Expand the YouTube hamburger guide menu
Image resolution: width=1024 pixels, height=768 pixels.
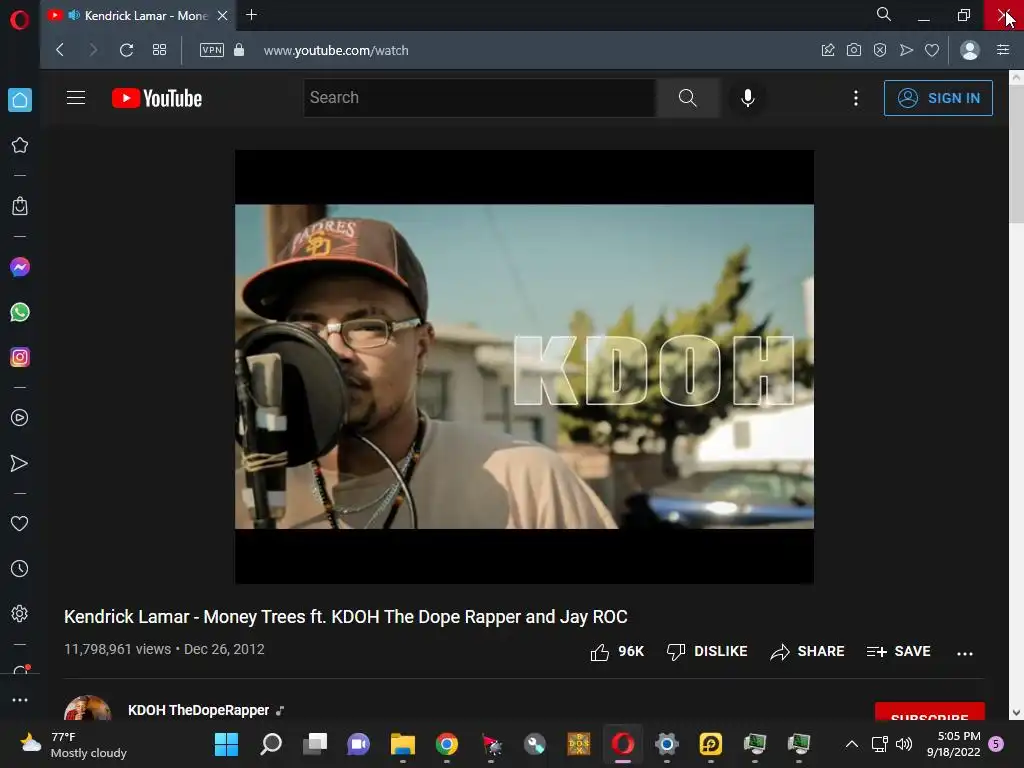(x=76, y=98)
